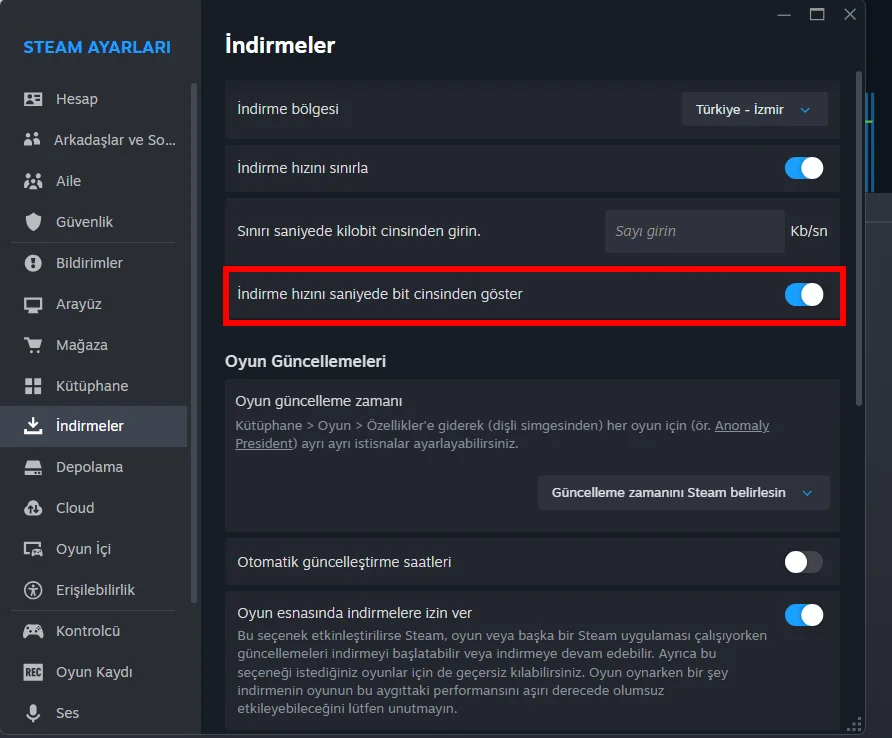Click the Aile family icon

click(x=33, y=181)
